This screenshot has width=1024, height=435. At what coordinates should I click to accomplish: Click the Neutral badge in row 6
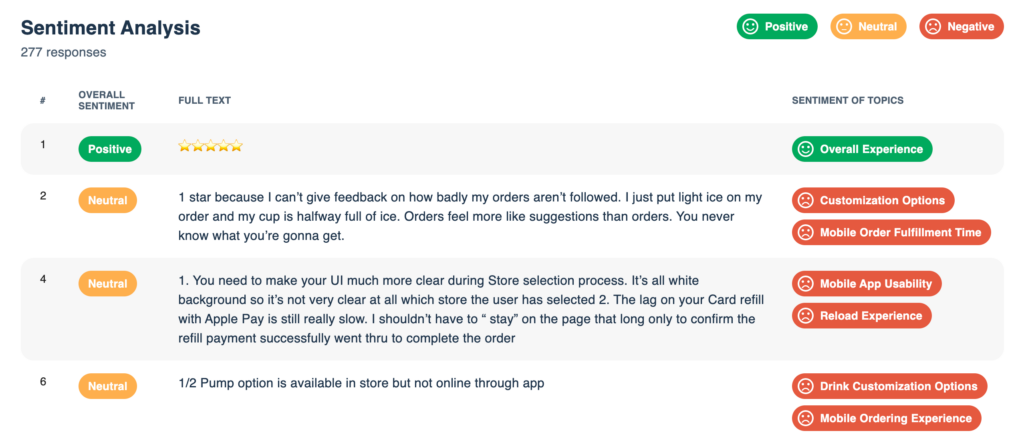(x=108, y=387)
